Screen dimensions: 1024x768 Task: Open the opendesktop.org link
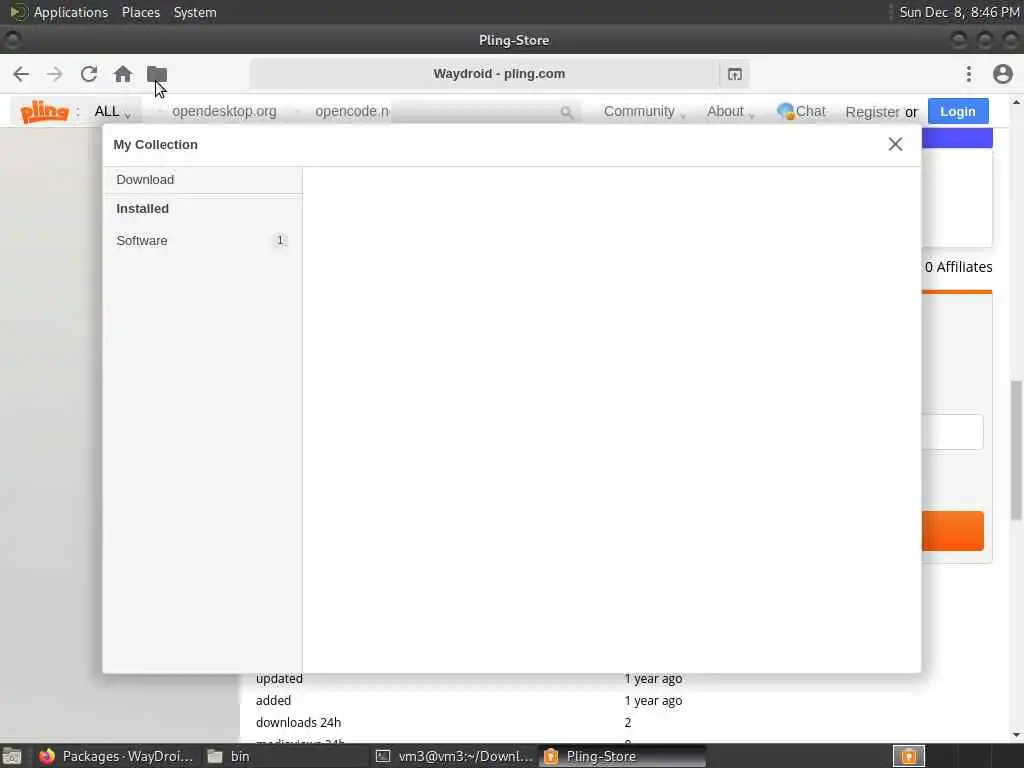pyautogui.click(x=224, y=112)
